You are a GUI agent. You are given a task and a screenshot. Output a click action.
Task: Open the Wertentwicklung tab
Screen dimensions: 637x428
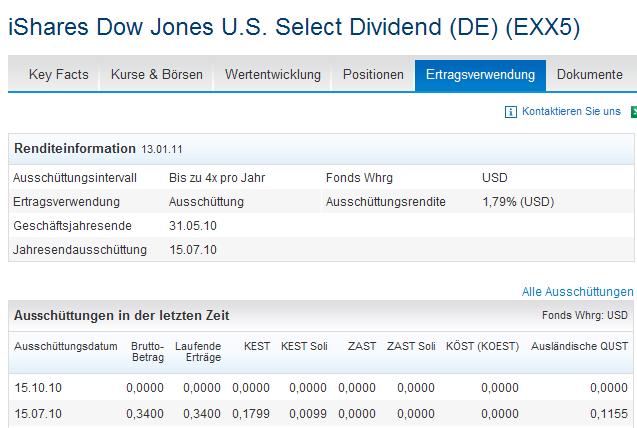pyautogui.click(x=273, y=75)
